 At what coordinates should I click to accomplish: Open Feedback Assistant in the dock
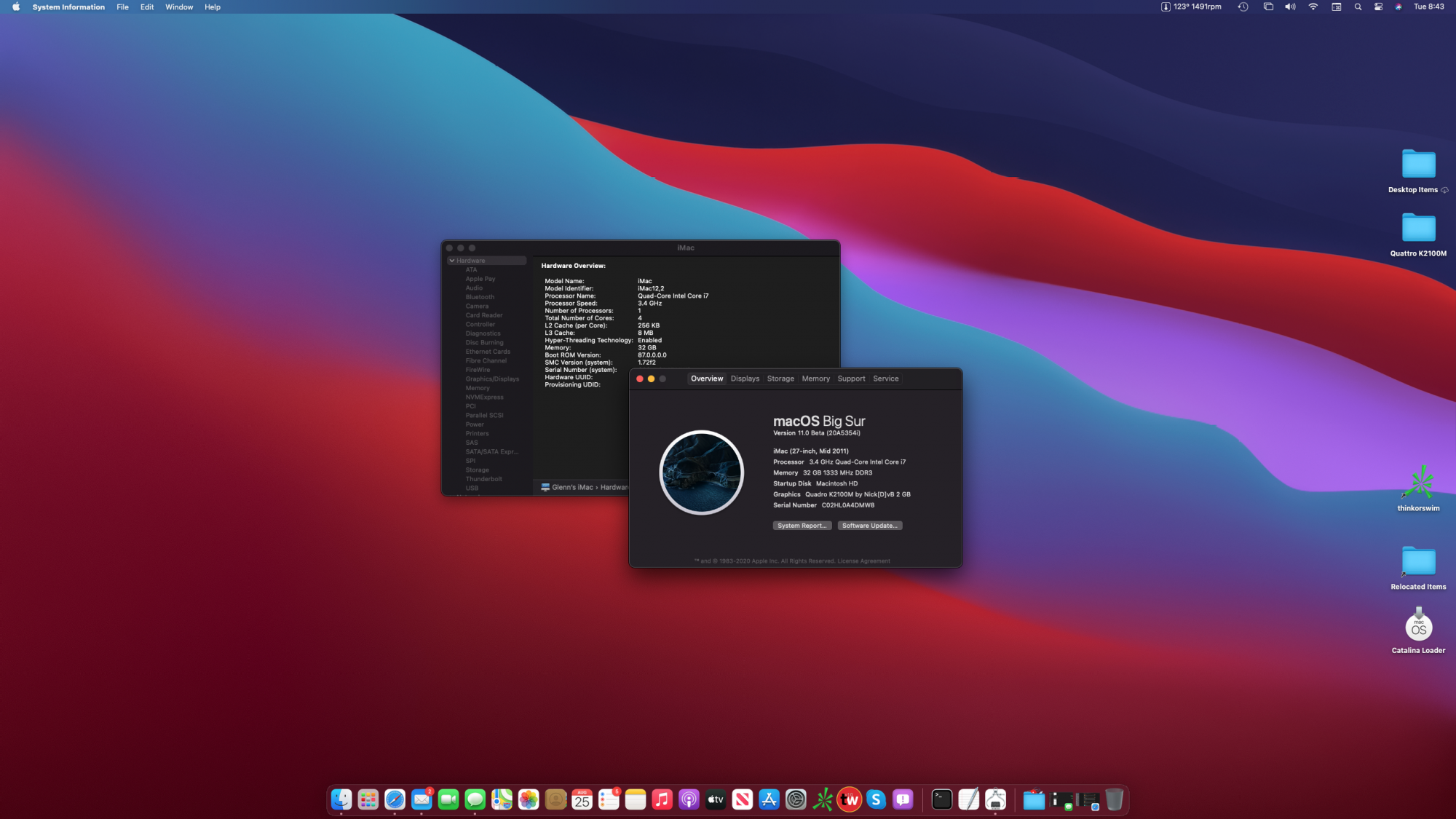[x=903, y=799]
